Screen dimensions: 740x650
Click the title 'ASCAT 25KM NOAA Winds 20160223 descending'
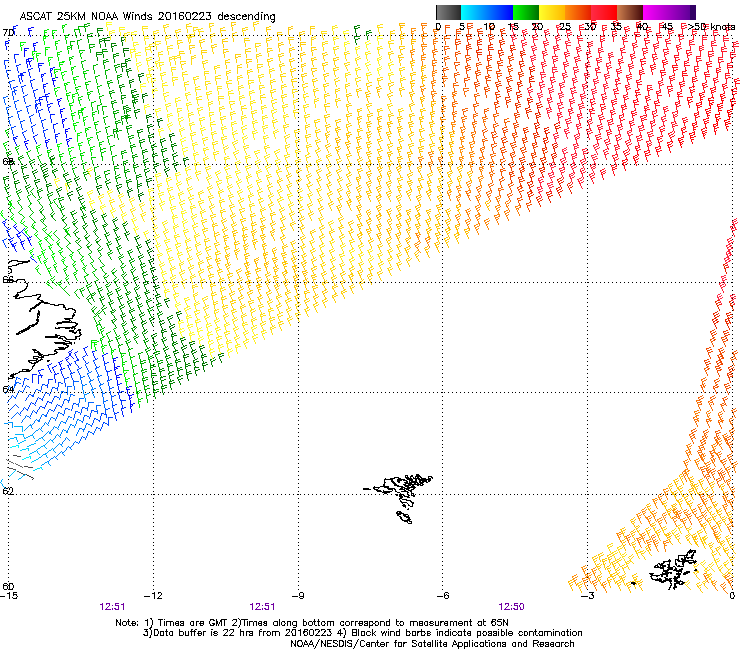pos(148,16)
